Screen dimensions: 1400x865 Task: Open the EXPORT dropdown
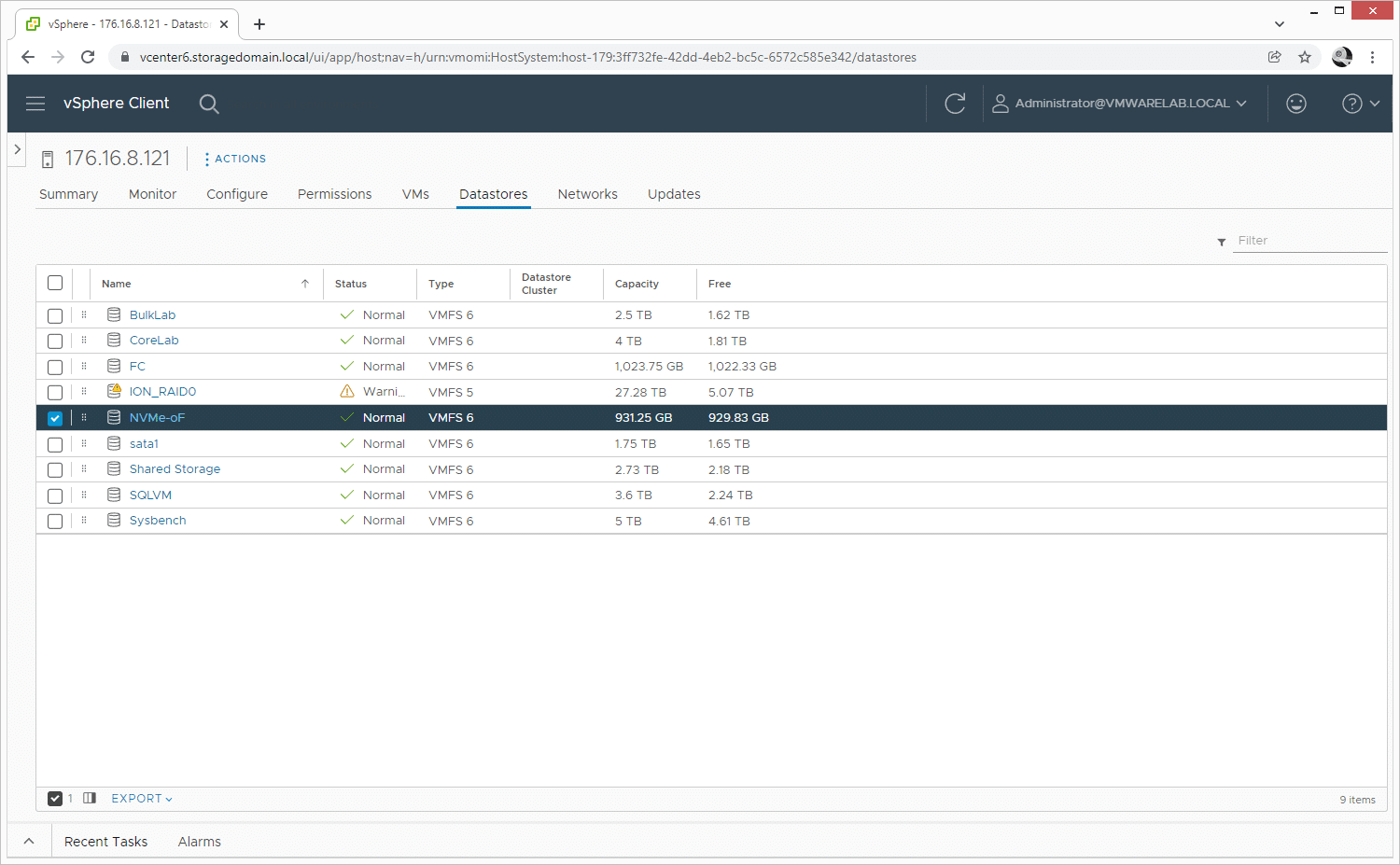coord(142,799)
